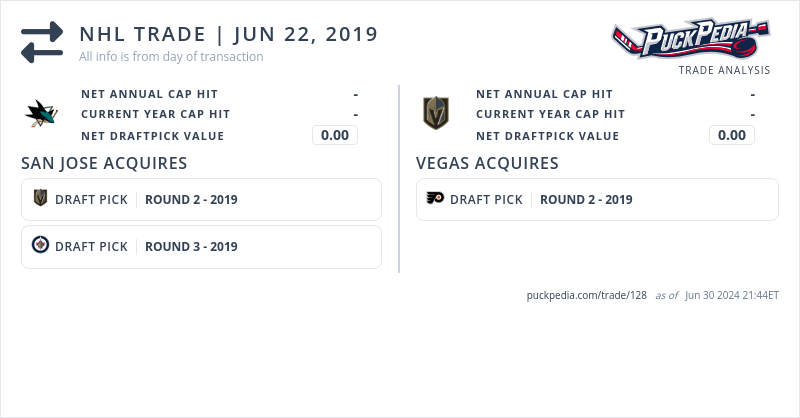Screen dimensions: 800x418
Task: Click the San Jose Acquires heading
Action: (x=104, y=163)
